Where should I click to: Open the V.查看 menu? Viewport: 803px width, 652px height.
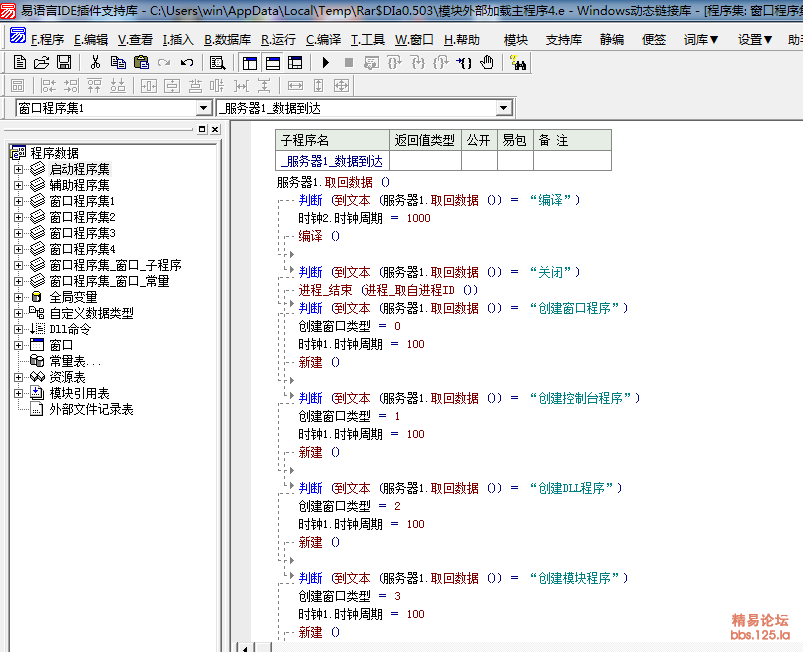pyautogui.click(x=135, y=39)
